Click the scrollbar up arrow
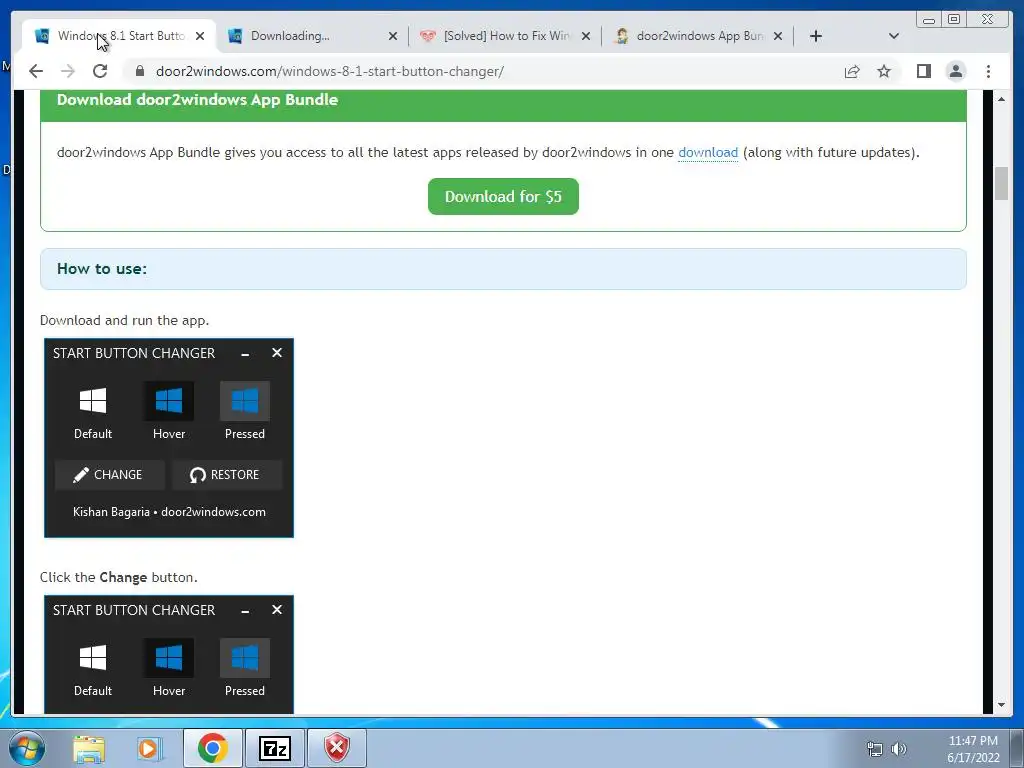 (1001, 99)
